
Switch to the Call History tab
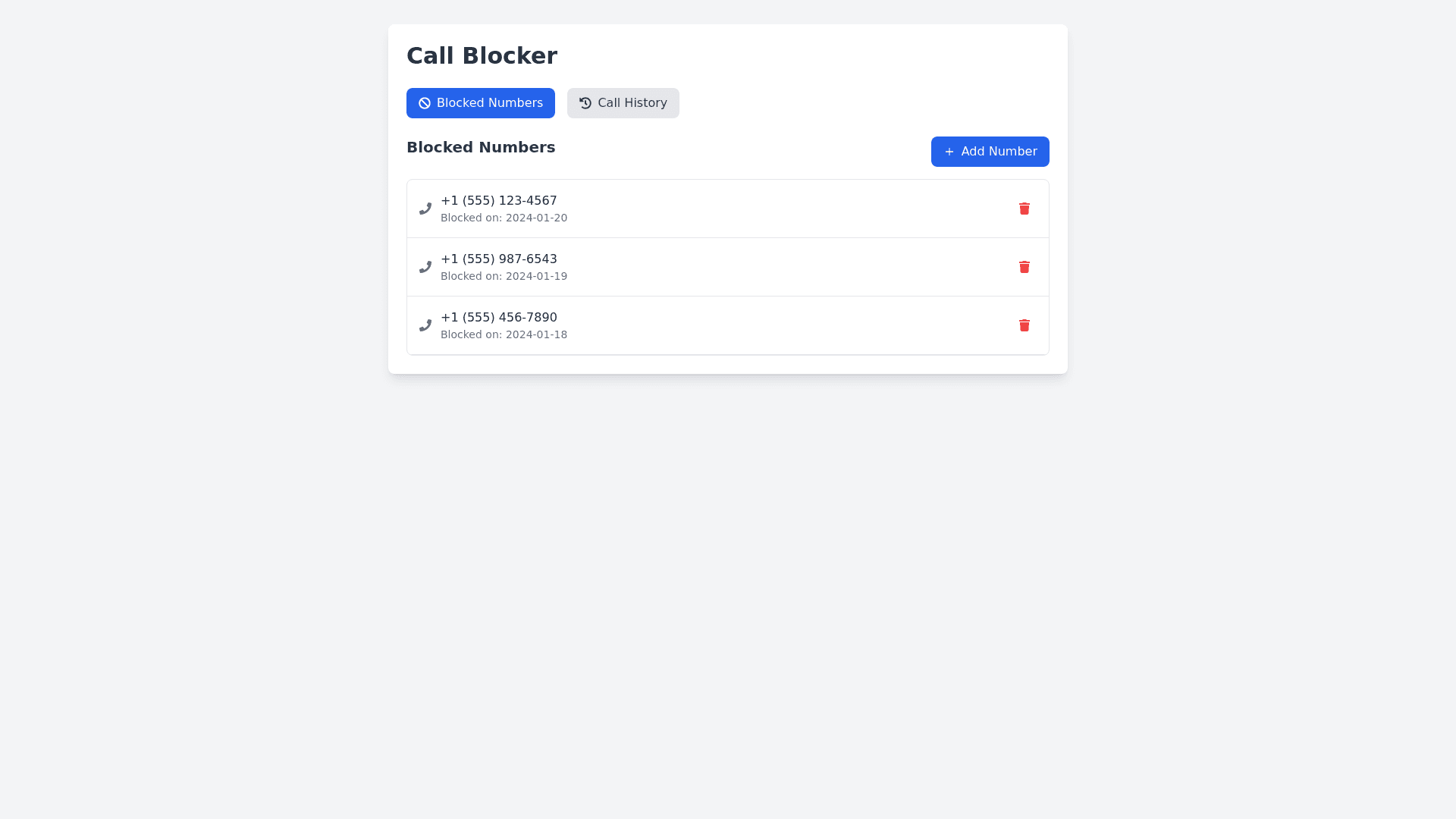pyautogui.click(x=623, y=103)
